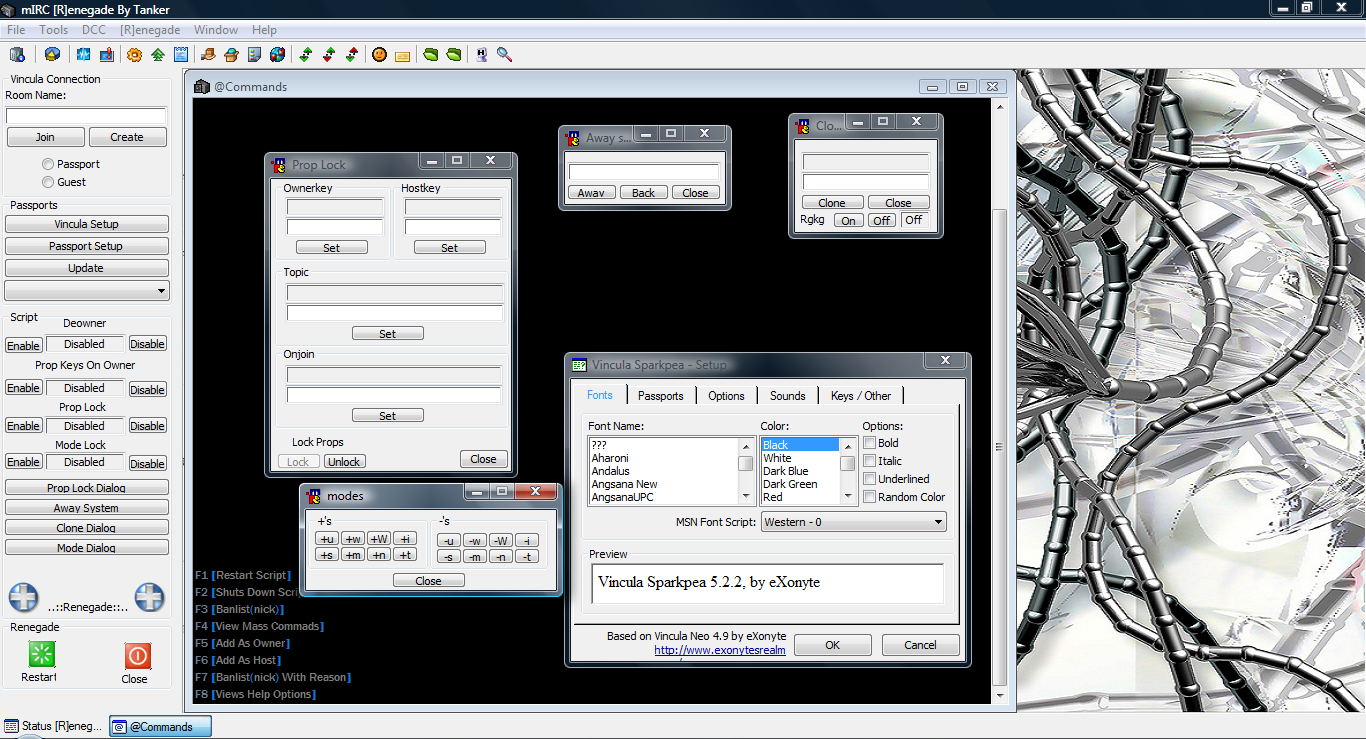The image size is (1366, 739).
Task: Open the DCC menu
Action: [94, 30]
